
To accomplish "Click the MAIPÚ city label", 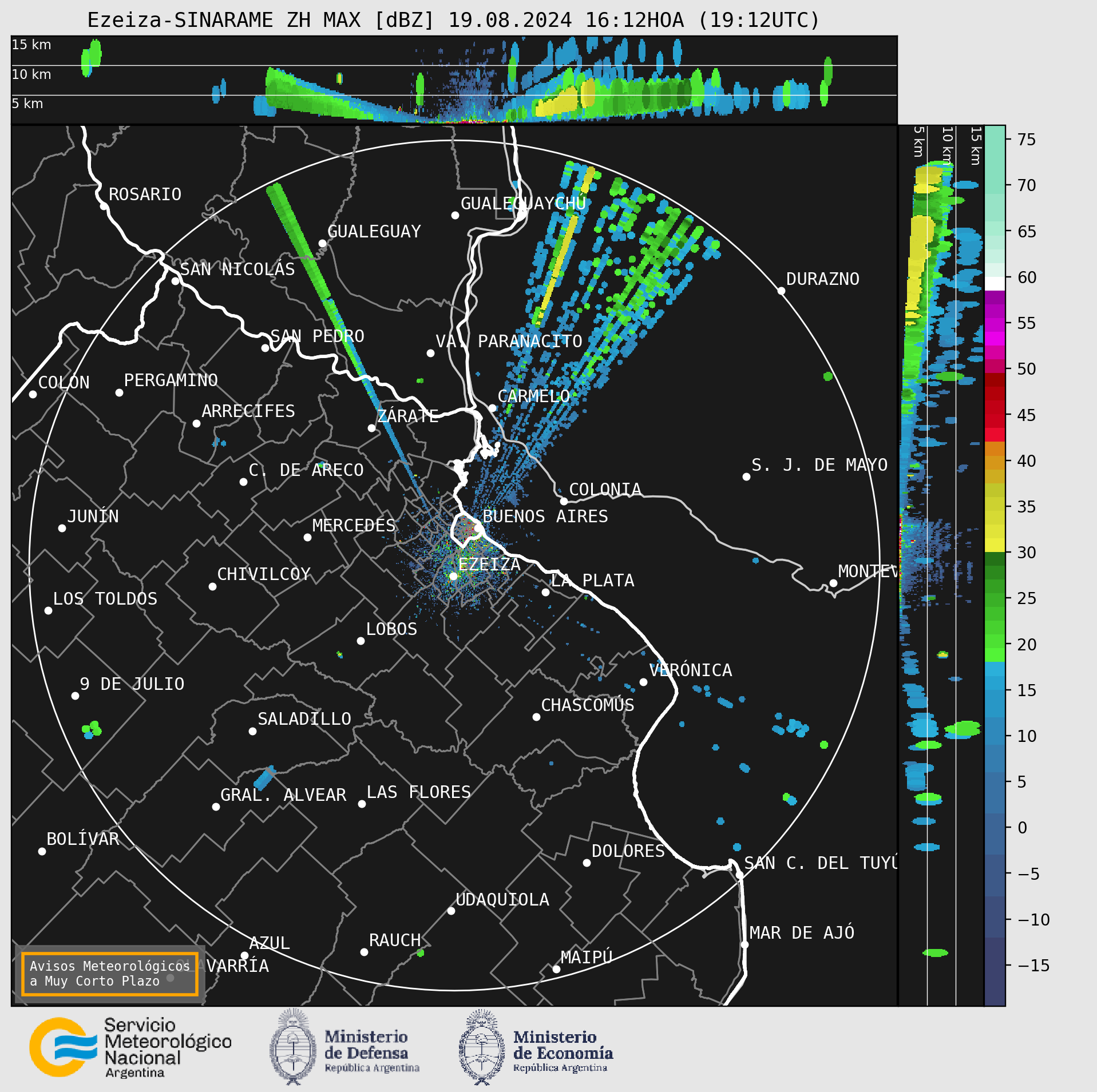I will [x=587, y=958].
